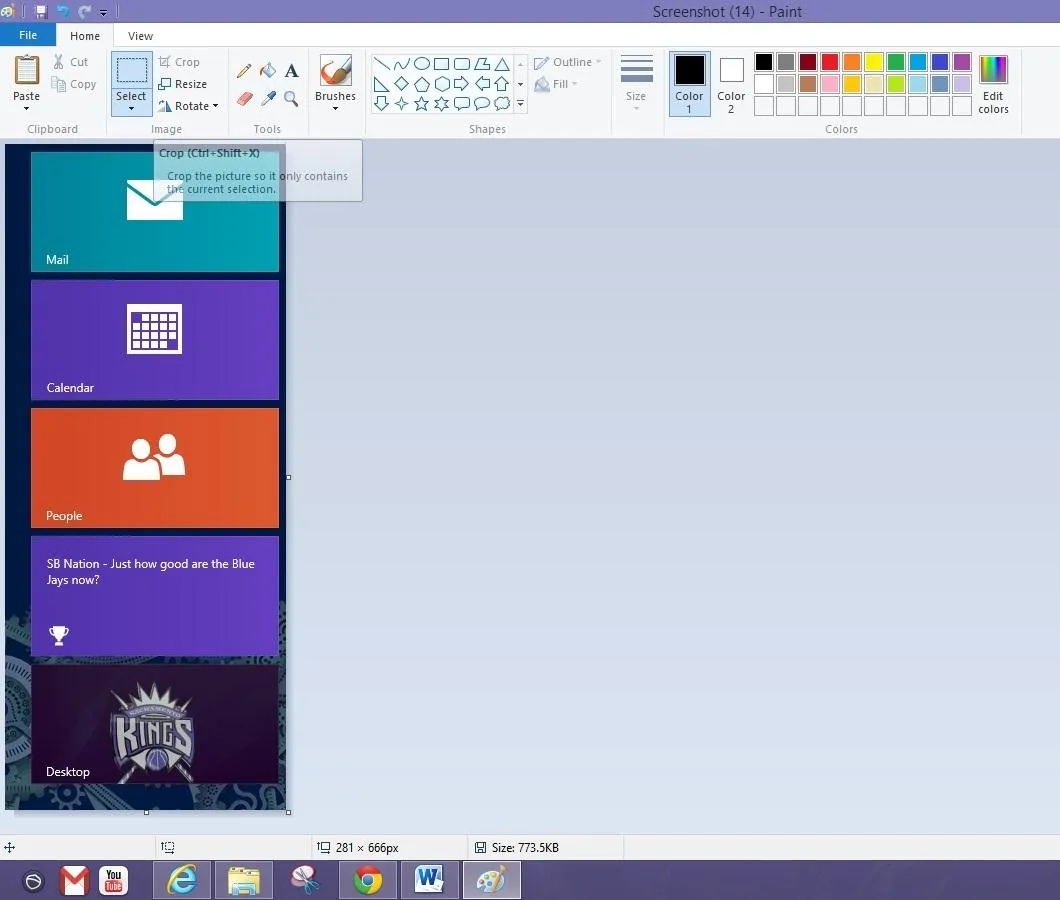Switch to the Home tab
Image resolution: width=1060 pixels, height=900 pixels.
pyautogui.click(x=85, y=36)
